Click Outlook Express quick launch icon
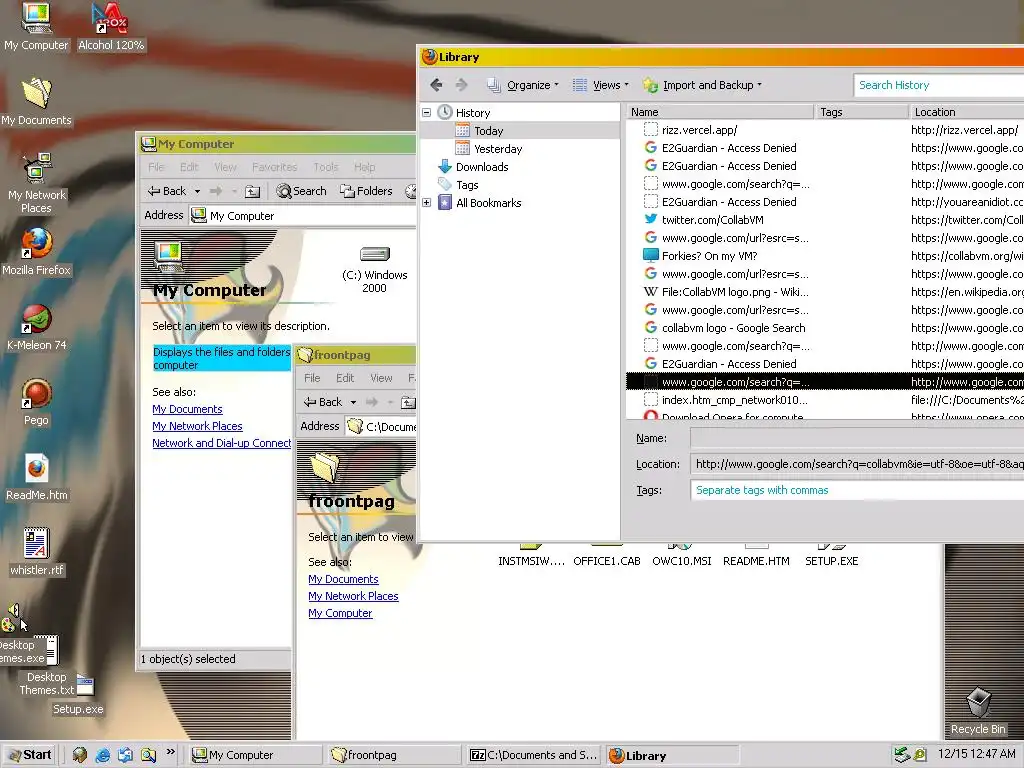 tap(125, 755)
